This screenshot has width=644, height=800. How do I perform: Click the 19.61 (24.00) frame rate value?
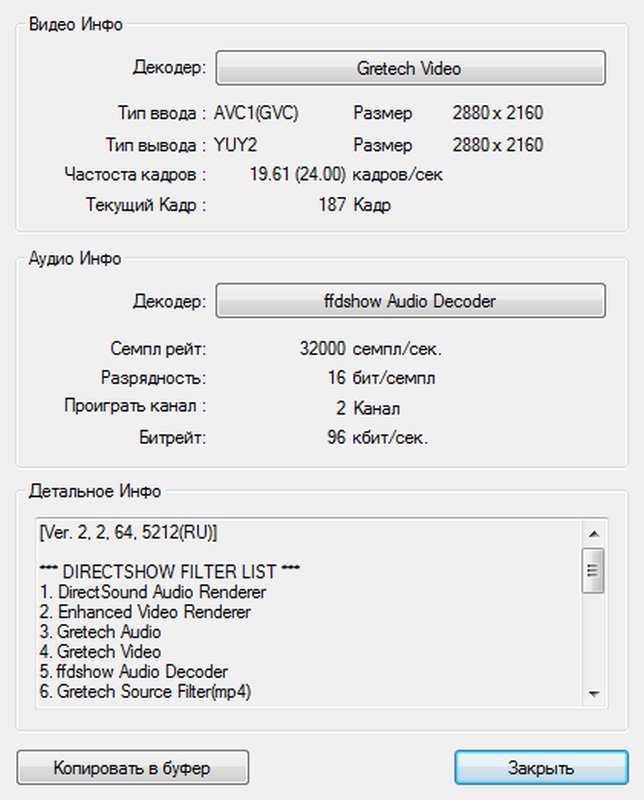click(x=298, y=174)
